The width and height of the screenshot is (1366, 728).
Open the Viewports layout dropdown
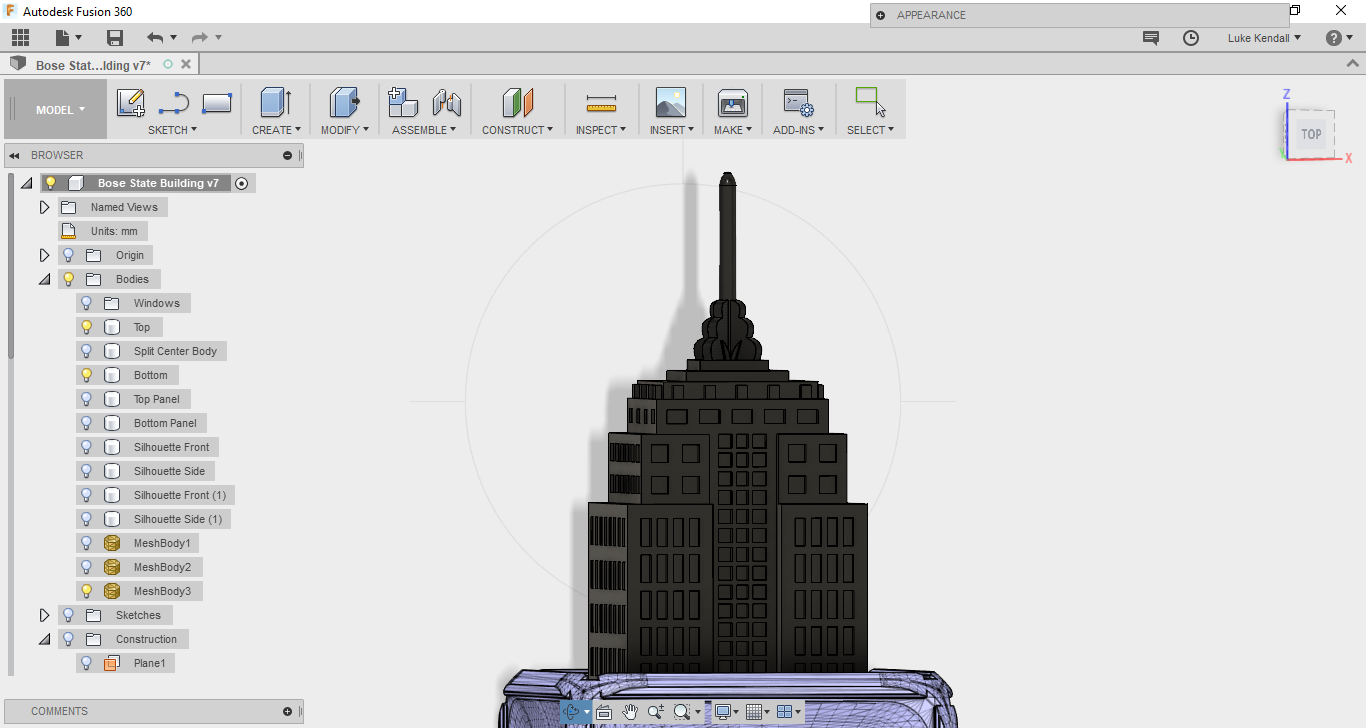(x=788, y=712)
